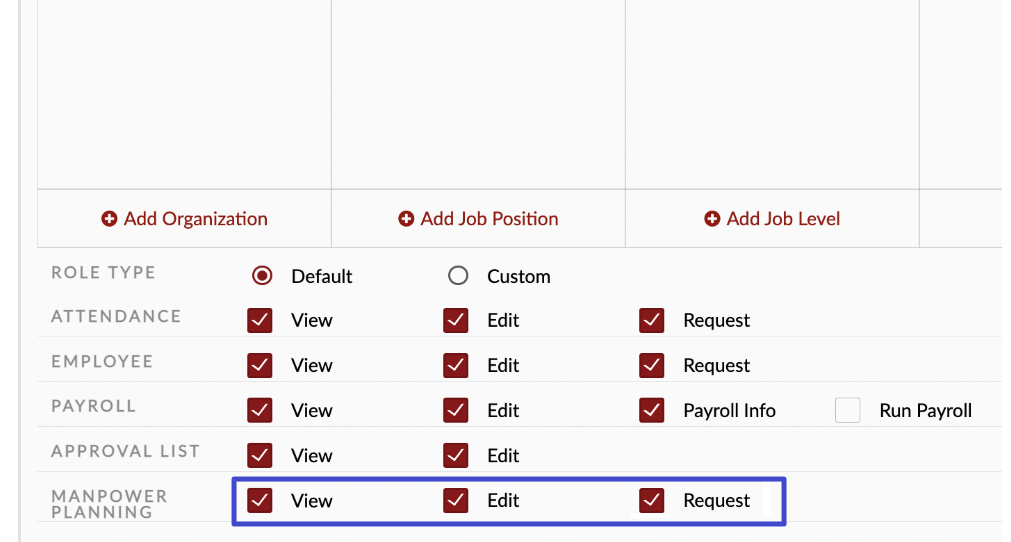Select the Custom role type
Viewport: 1011px width, 542px height.
458,276
